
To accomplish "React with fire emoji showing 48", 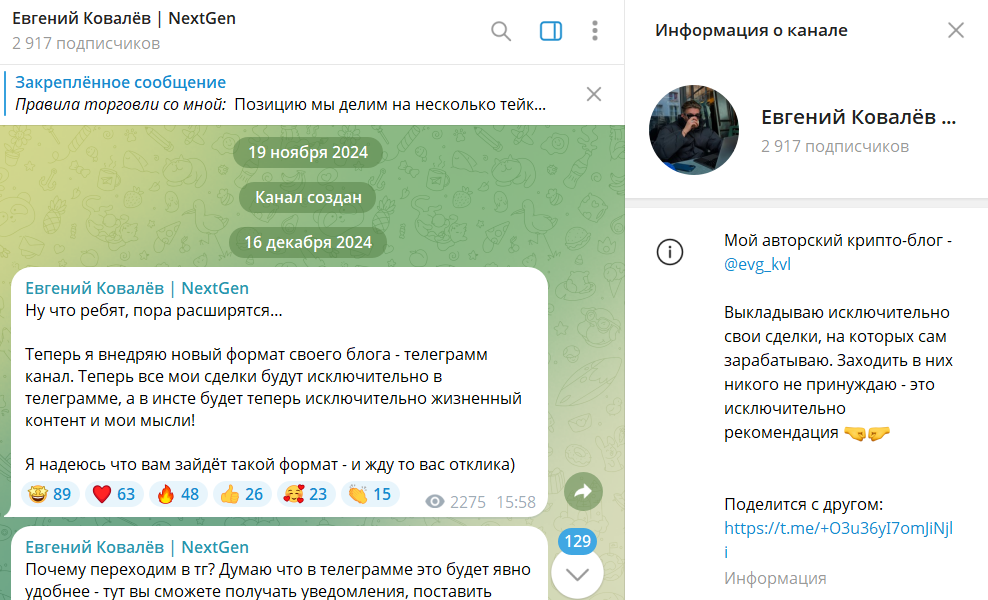I will [x=178, y=494].
